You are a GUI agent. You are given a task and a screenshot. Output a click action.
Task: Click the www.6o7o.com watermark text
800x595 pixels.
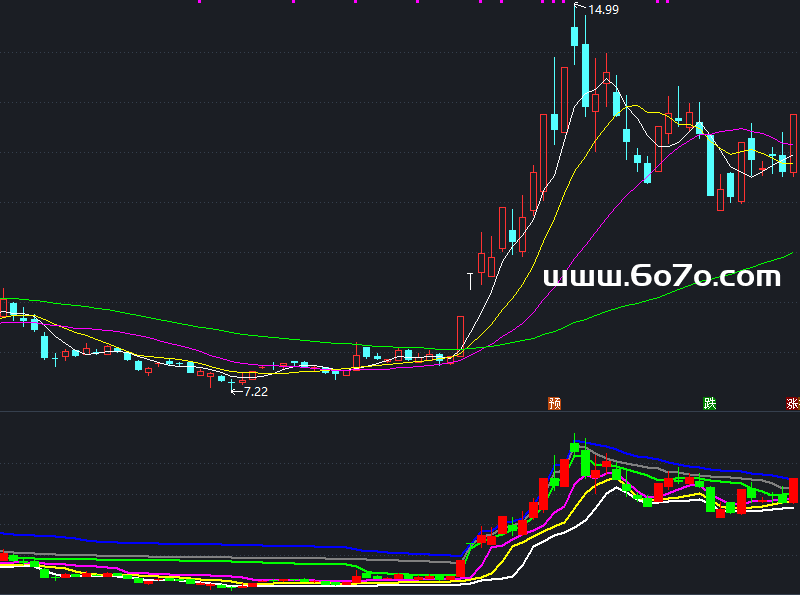click(661, 276)
